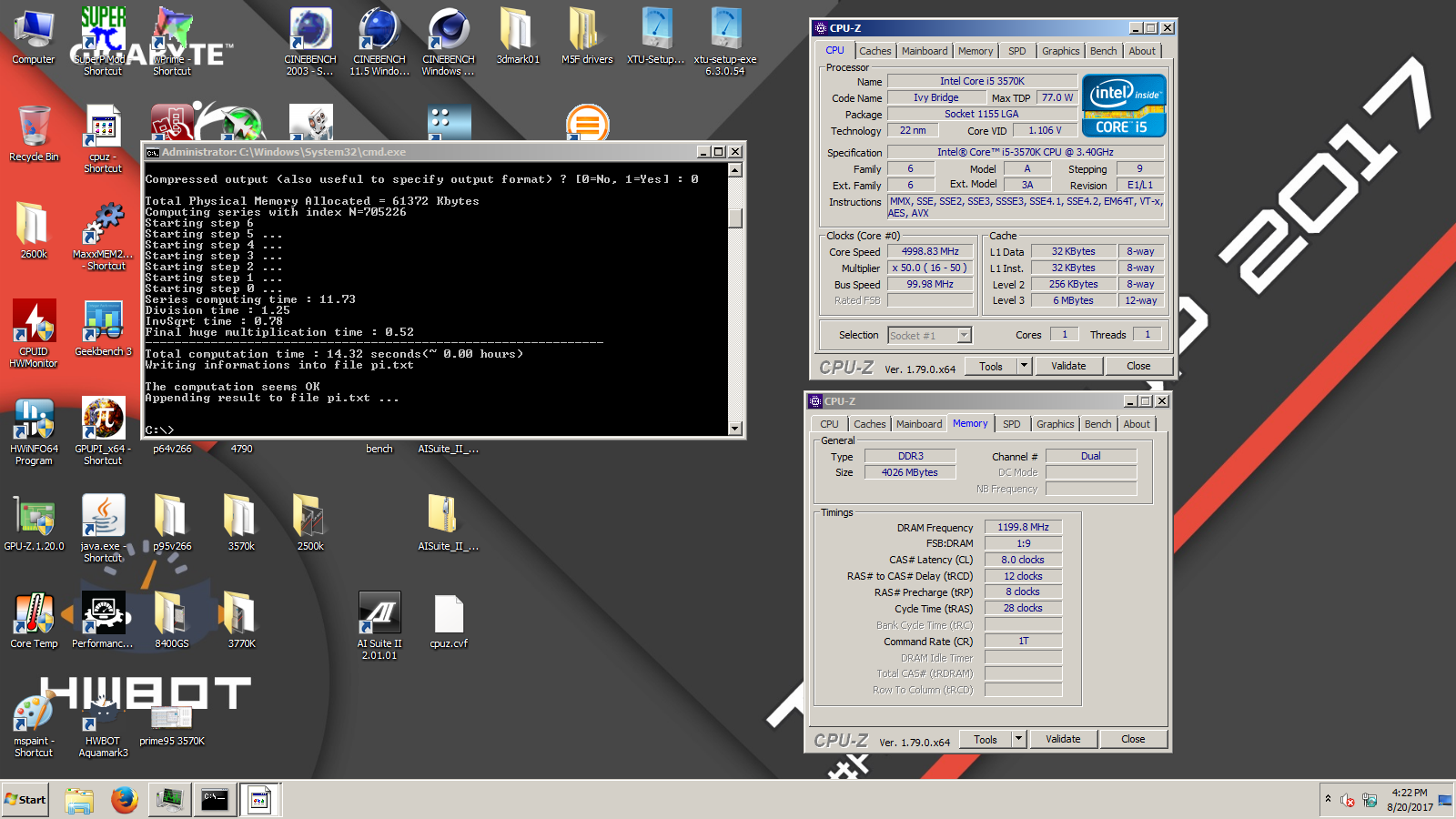Click Validate in lower CPU-Z window

[1063, 739]
